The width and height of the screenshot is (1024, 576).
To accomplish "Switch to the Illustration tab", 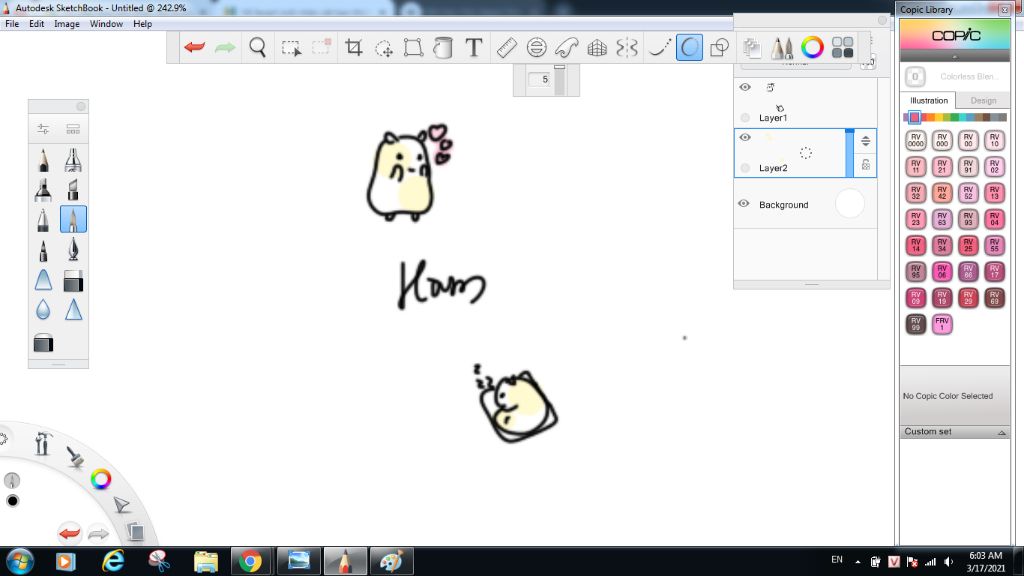I will coord(929,101).
